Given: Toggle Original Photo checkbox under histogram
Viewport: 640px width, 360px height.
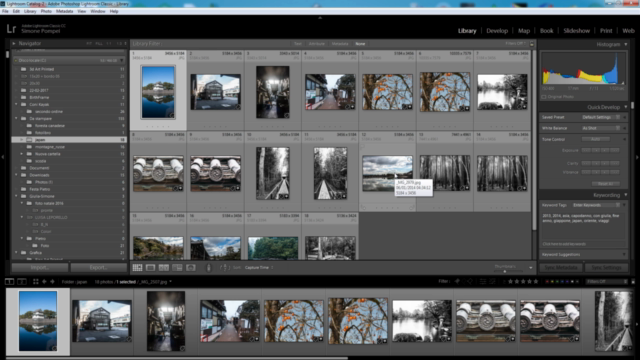Looking at the screenshot, I should pos(544,97).
